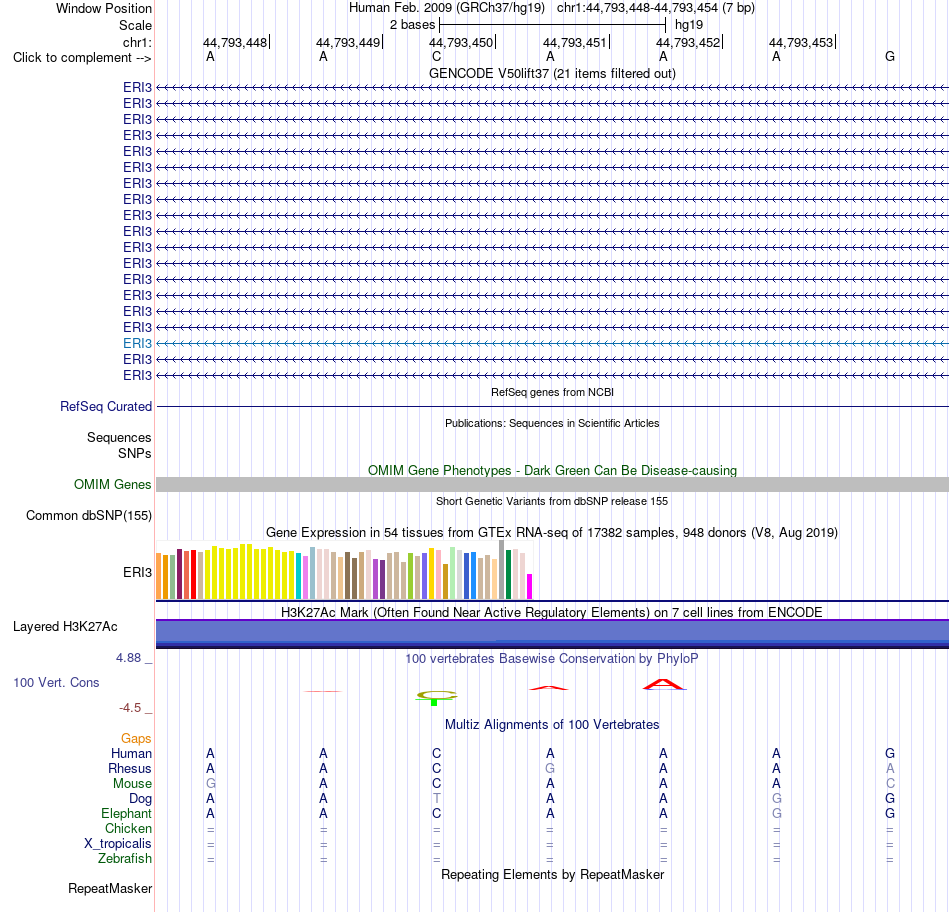Click the Mouse row gray C base

(890, 784)
